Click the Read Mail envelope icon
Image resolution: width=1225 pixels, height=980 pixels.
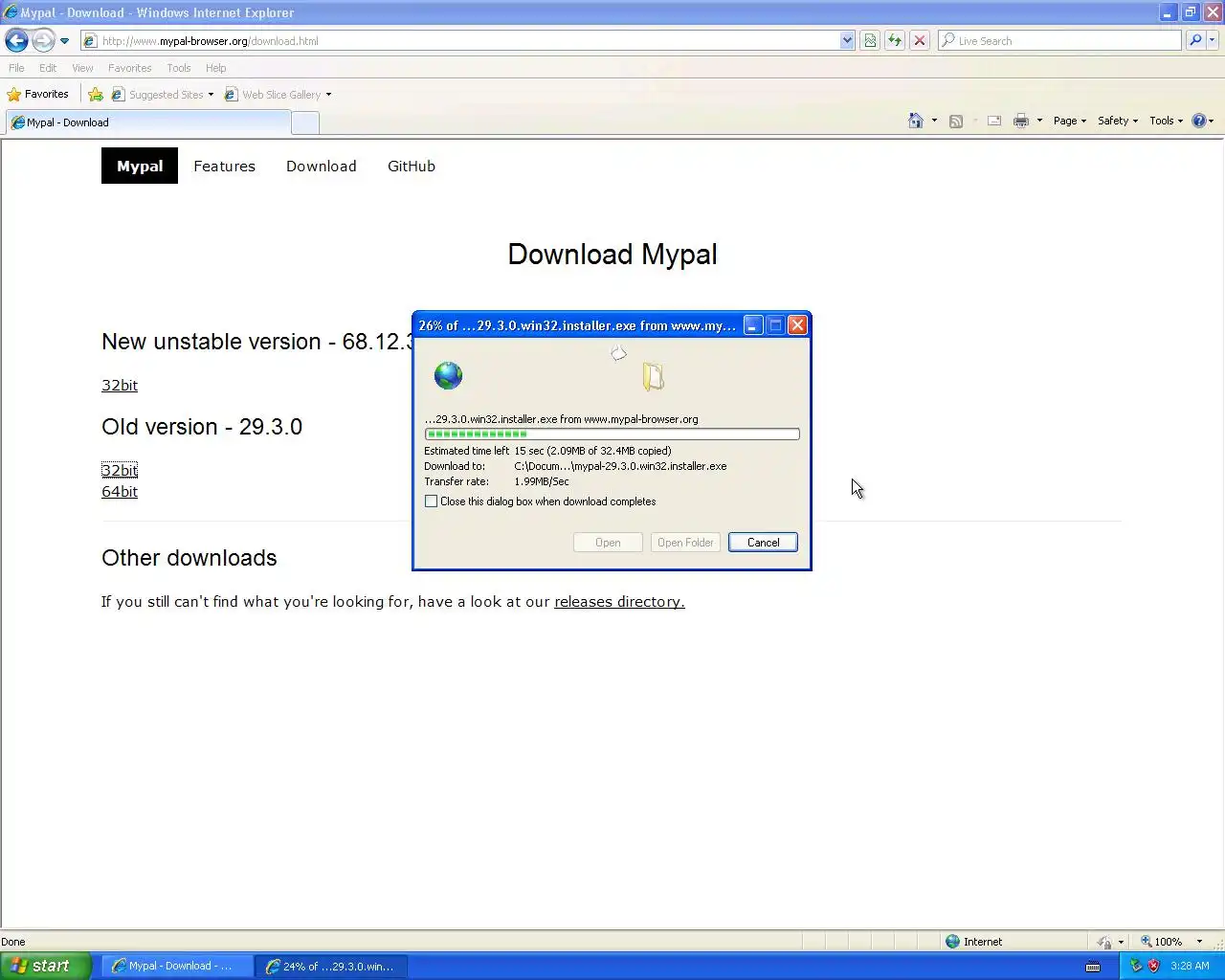point(994,121)
